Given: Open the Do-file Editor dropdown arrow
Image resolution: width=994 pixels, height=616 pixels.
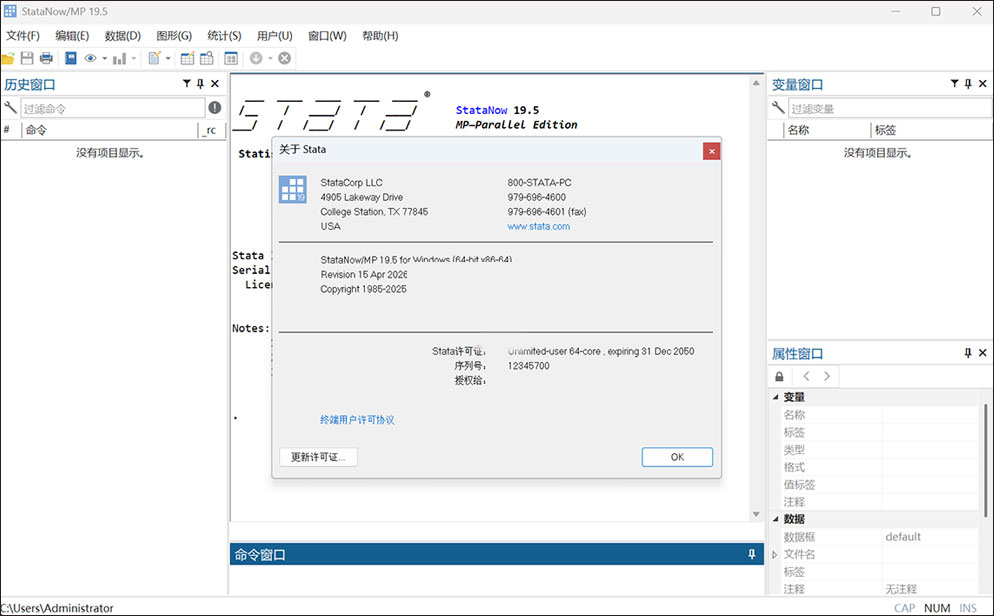Looking at the screenshot, I should (168, 58).
